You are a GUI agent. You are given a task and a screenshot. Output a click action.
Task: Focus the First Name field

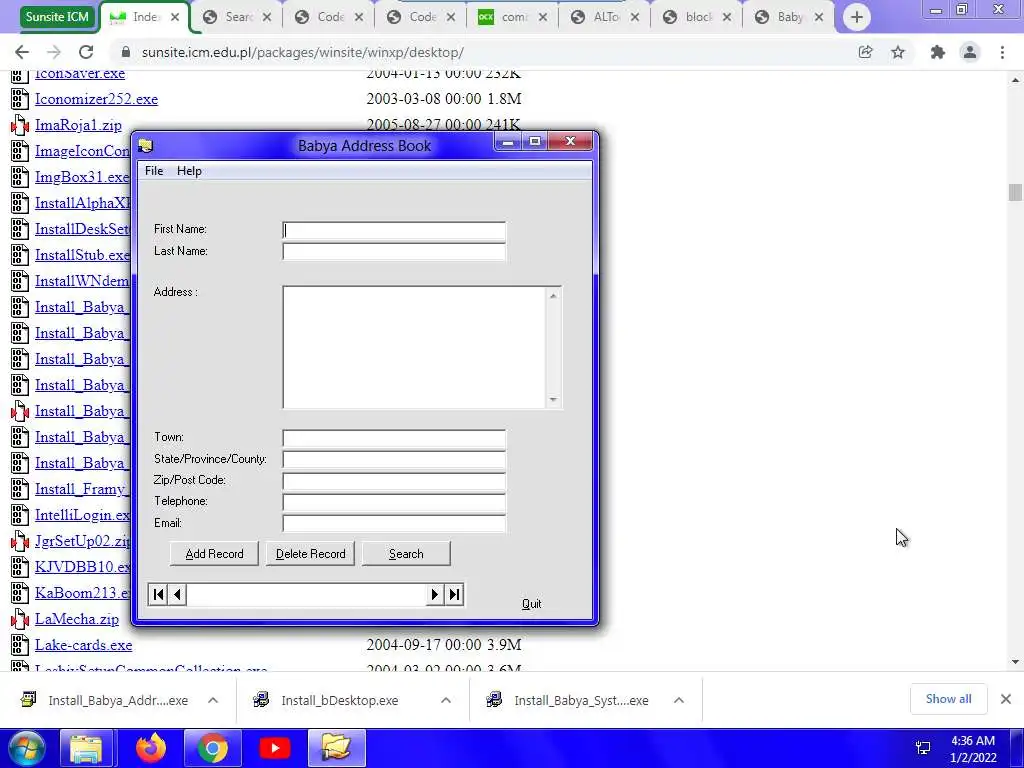394,231
